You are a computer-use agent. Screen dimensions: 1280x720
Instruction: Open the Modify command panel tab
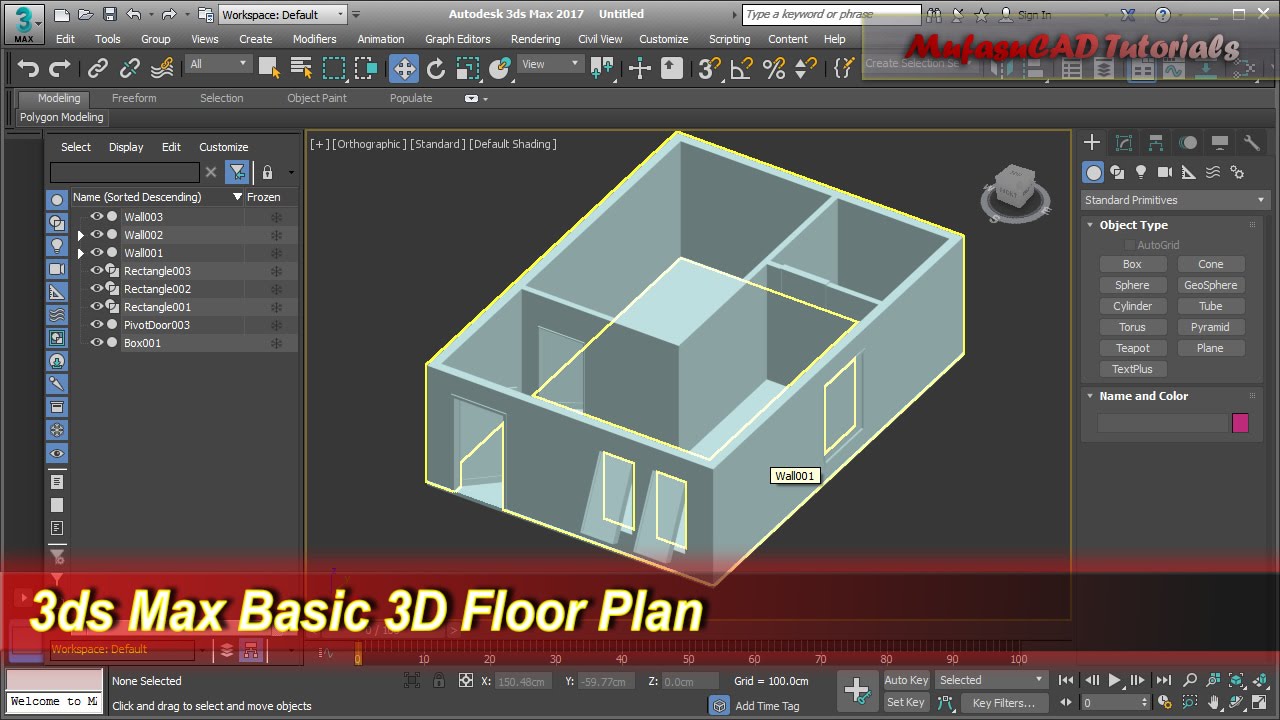click(1124, 143)
